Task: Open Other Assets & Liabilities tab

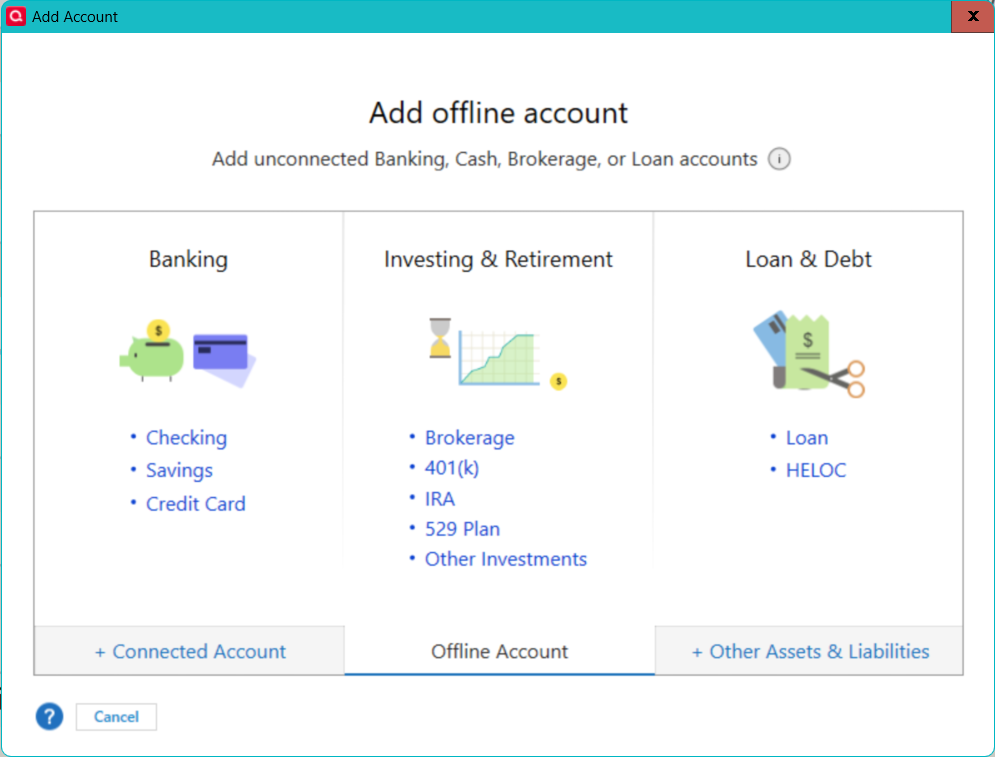Action: click(809, 652)
